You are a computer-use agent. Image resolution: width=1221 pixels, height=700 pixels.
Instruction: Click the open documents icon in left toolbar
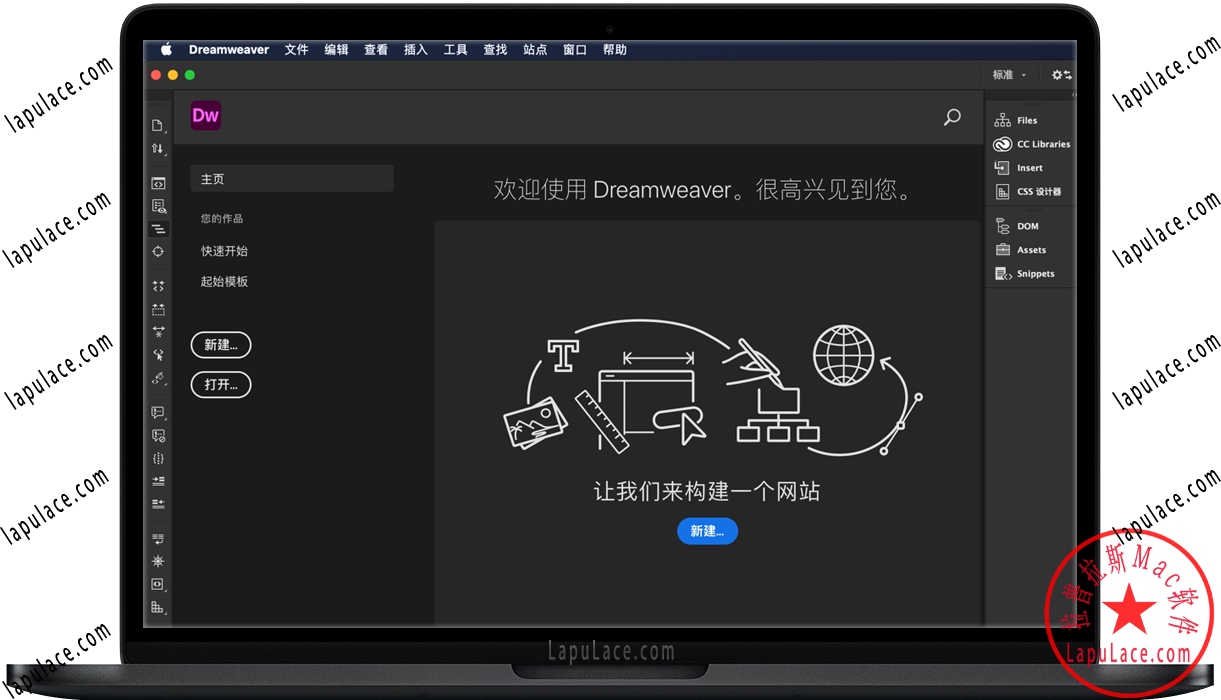coord(157,126)
